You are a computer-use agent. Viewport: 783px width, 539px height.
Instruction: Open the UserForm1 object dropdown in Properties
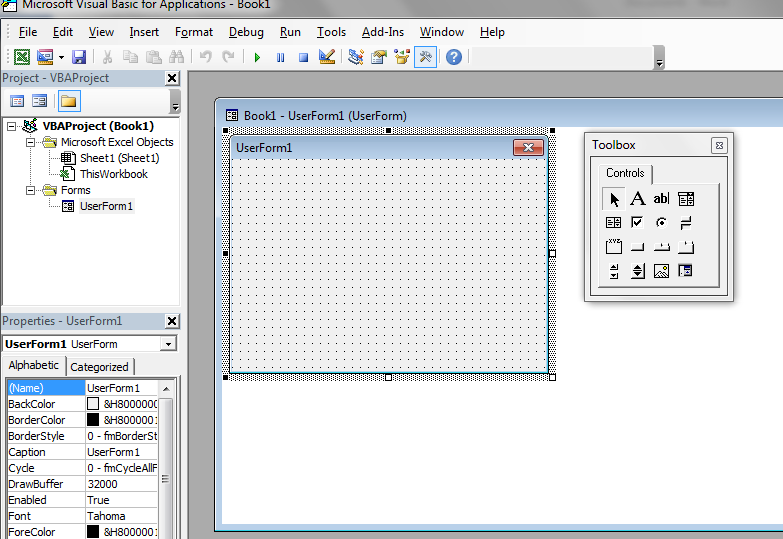pyautogui.click(x=168, y=344)
